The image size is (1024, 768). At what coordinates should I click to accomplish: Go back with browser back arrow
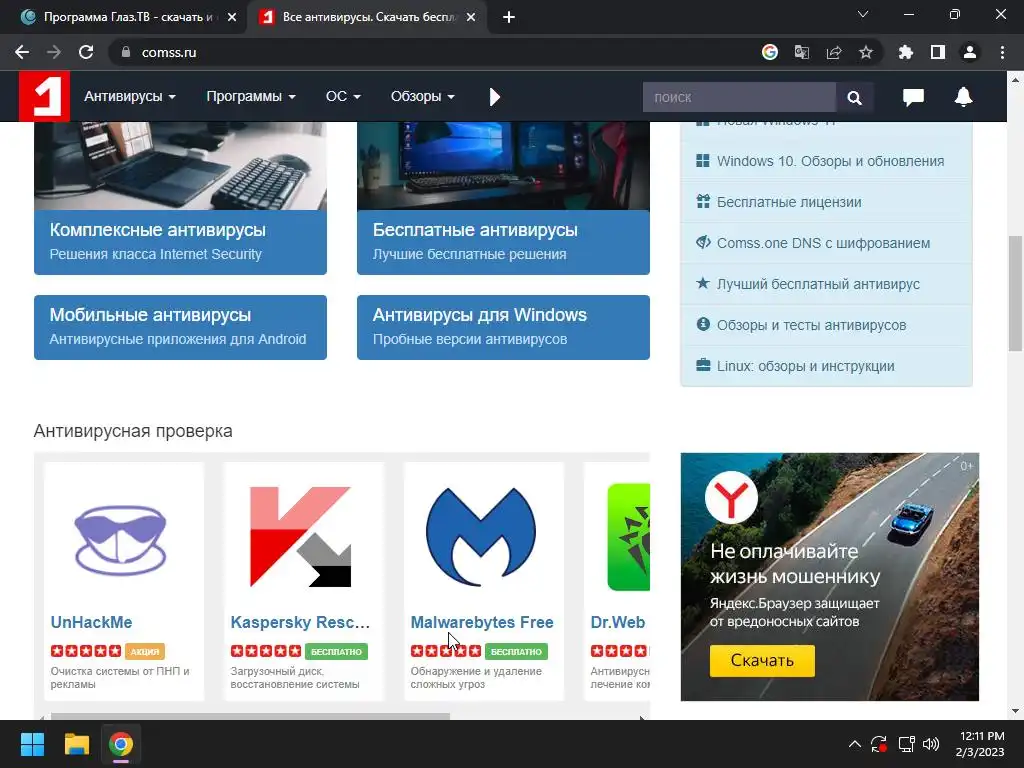coord(22,52)
